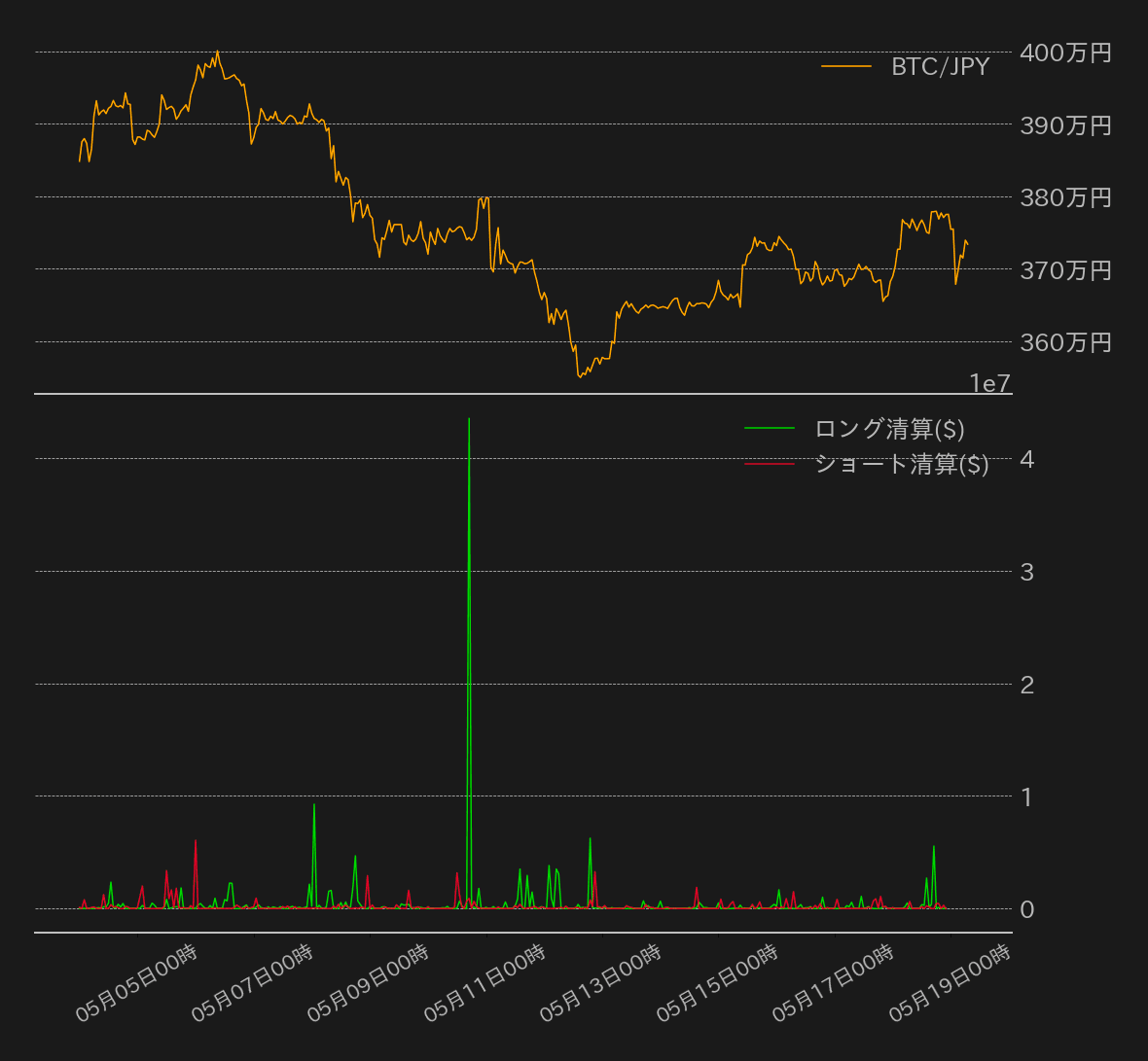1148x1061 pixels.
Task: Click the top of the tallest green liquidation spike
Action: click(469, 419)
